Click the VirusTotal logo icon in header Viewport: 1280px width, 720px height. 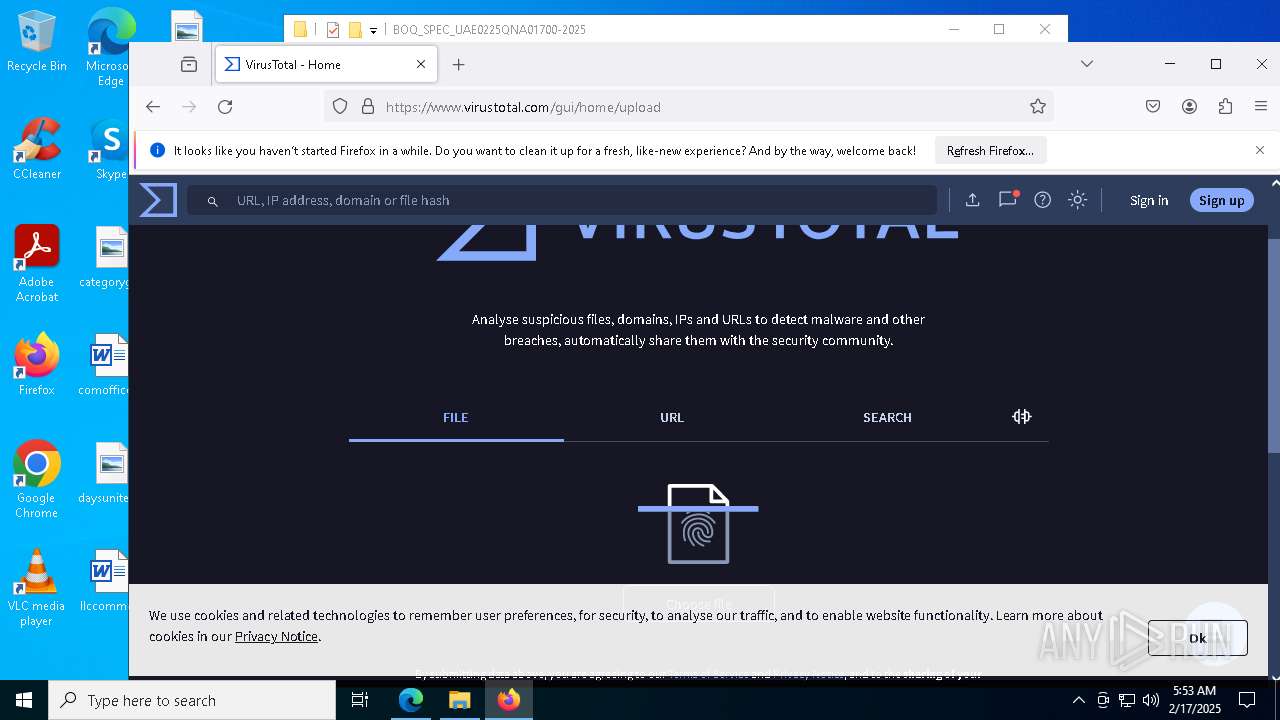point(158,200)
